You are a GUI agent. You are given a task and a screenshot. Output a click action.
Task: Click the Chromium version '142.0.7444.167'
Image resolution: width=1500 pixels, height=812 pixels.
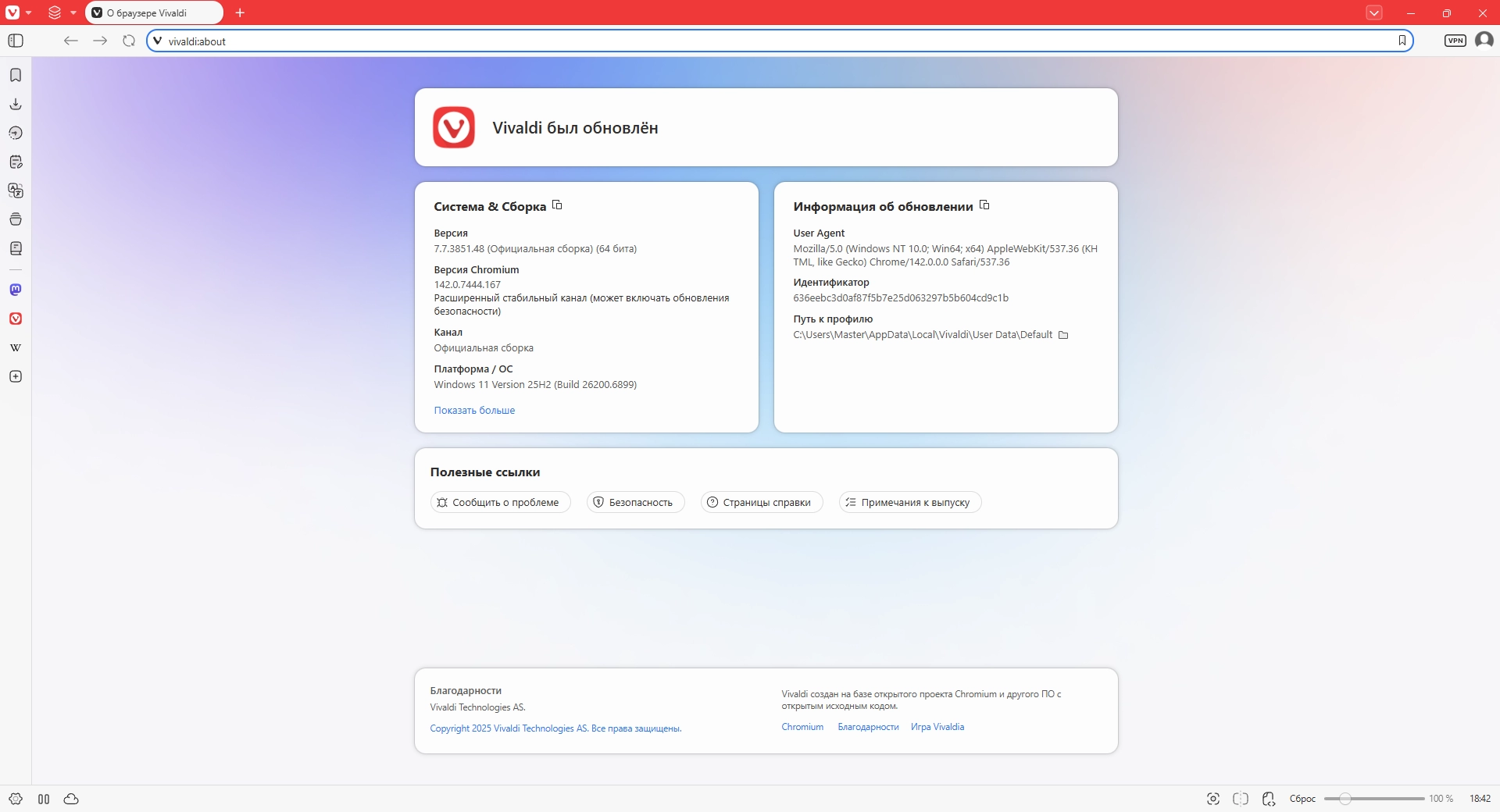(467, 285)
